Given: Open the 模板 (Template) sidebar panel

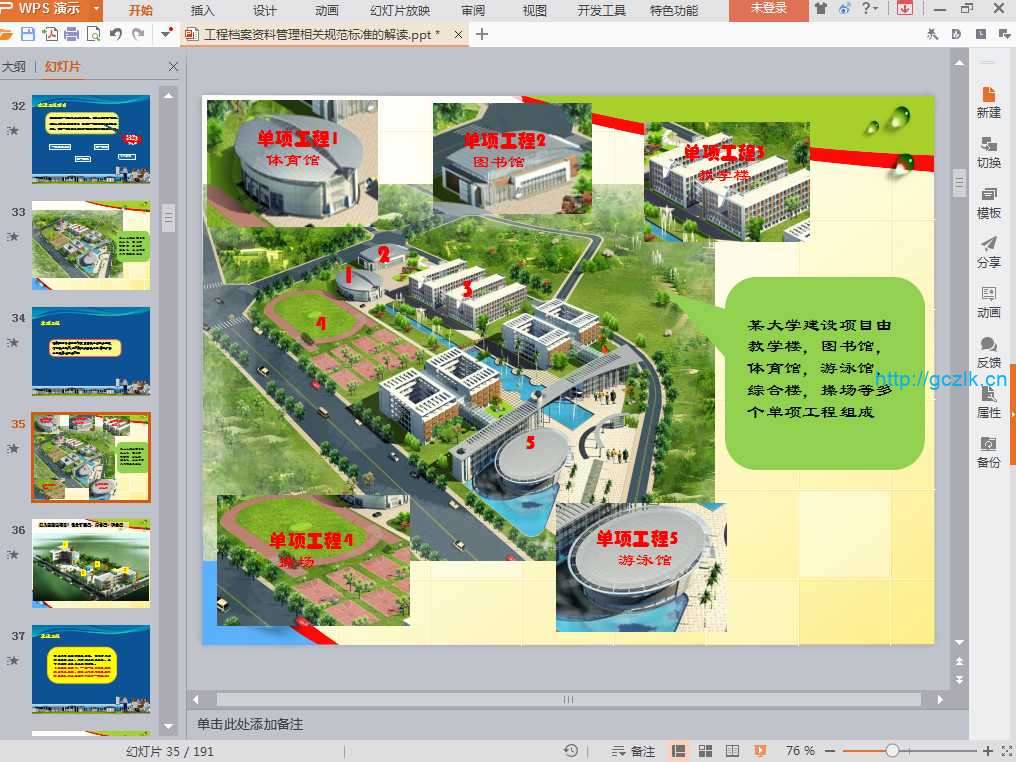Looking at the screenshot, I should tap(988, 202).
